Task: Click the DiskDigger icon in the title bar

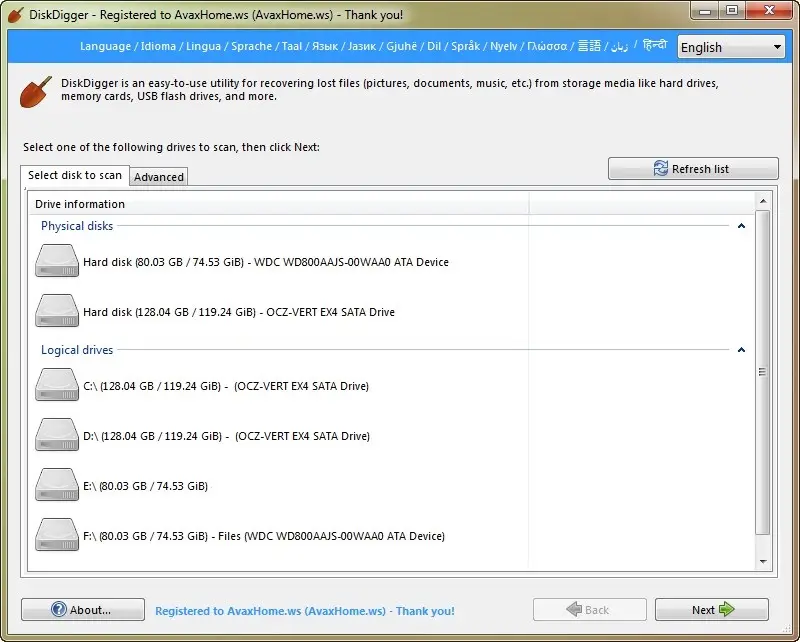Action: point(16,15)
